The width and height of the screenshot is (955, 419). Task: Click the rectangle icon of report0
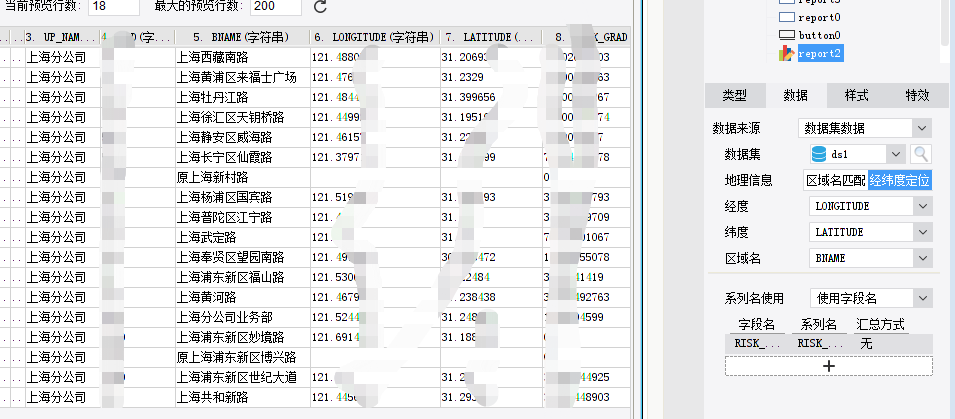787,17
